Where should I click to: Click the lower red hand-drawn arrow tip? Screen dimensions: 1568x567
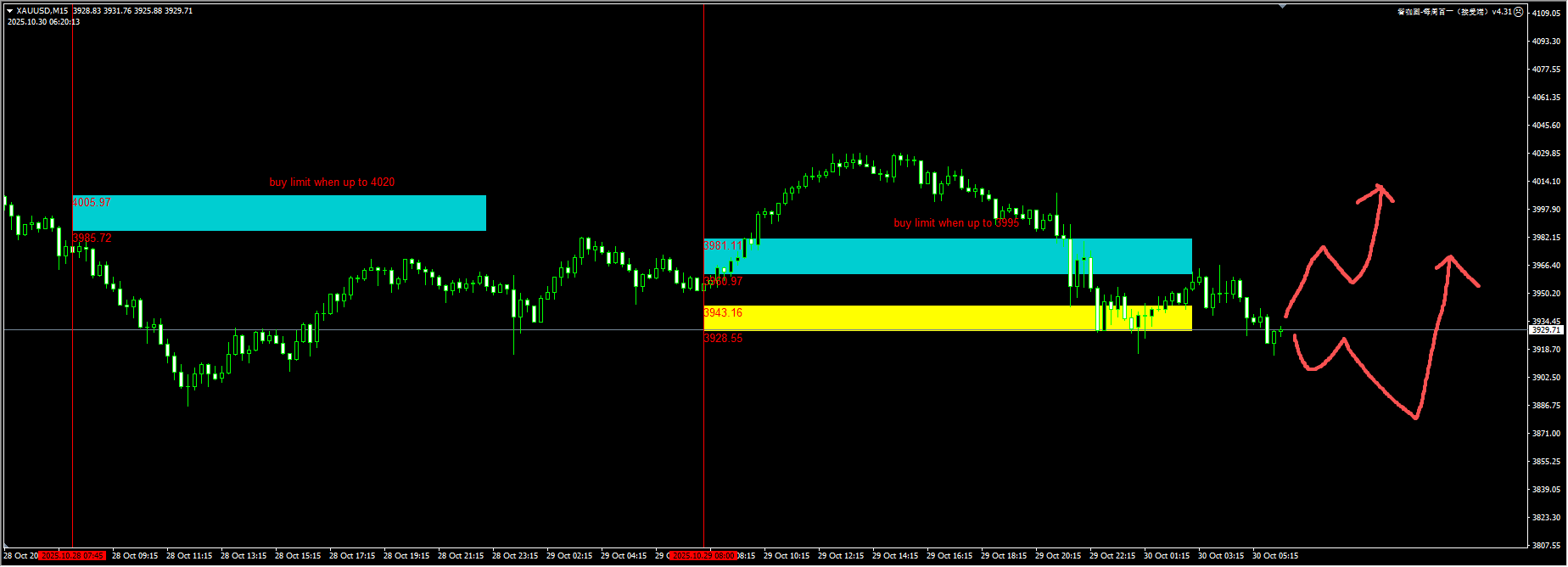[x=1449, y=257]
